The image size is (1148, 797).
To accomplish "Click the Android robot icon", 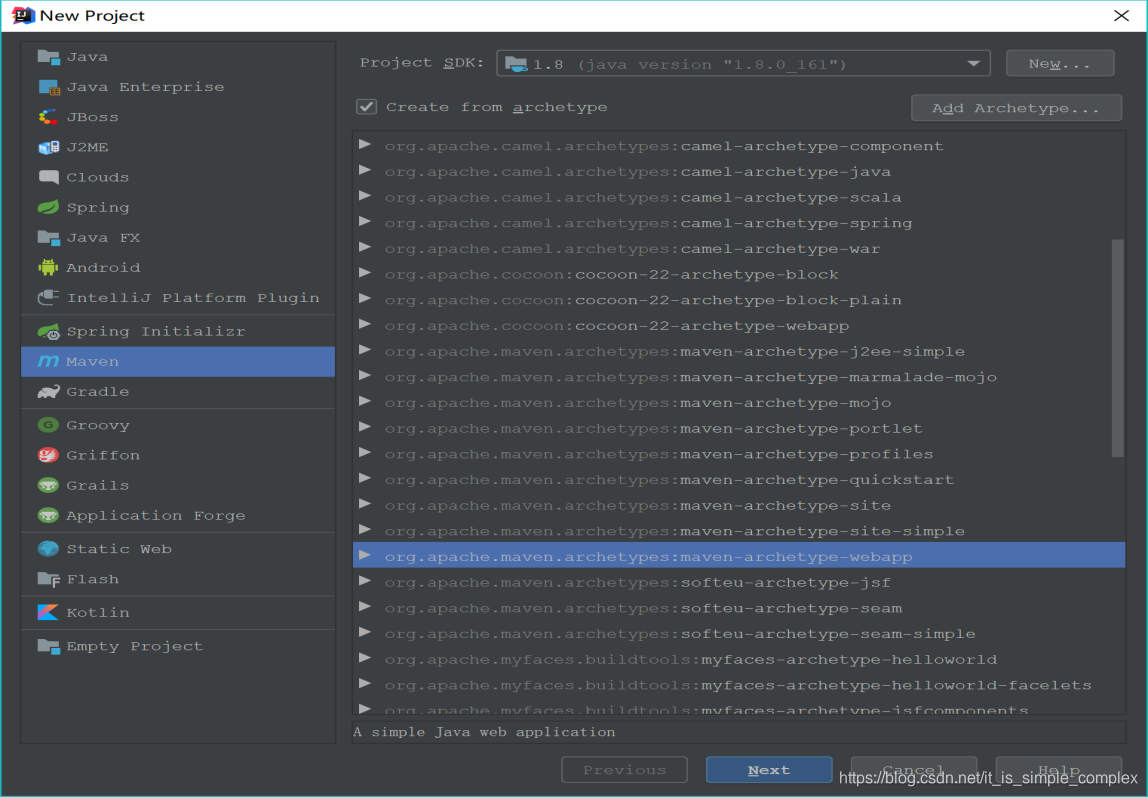I will (x=48, y=267).
